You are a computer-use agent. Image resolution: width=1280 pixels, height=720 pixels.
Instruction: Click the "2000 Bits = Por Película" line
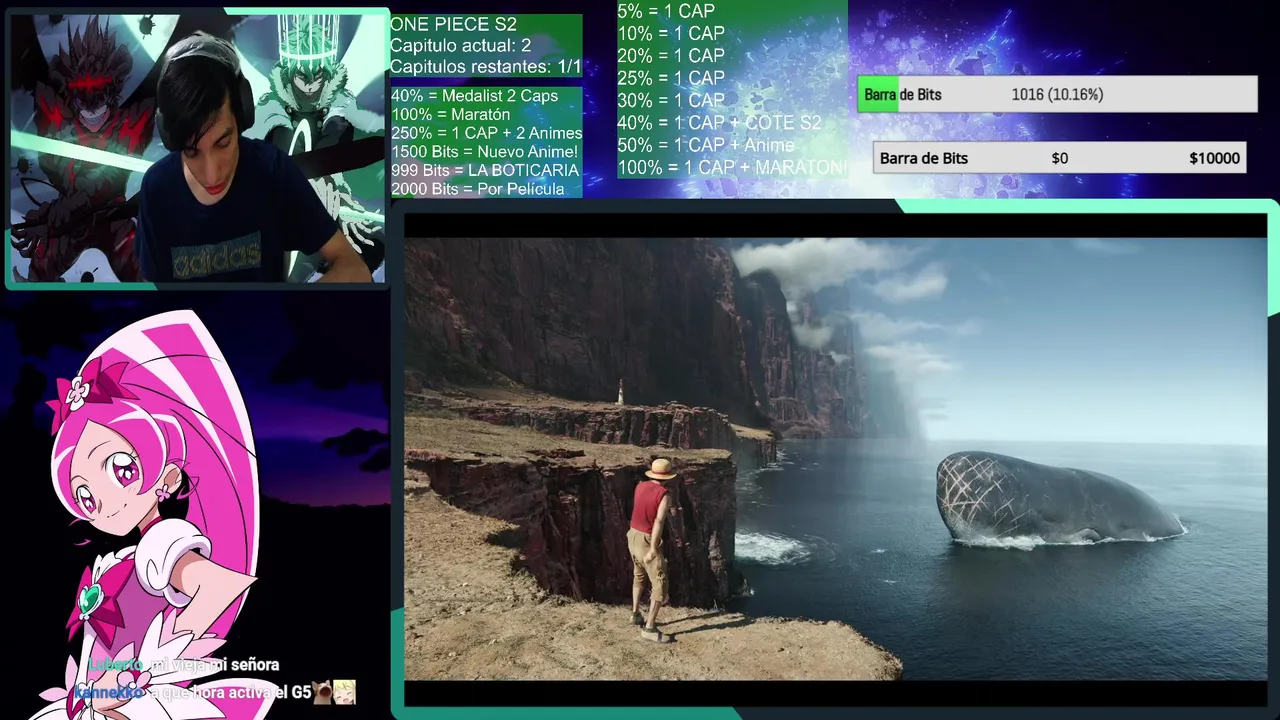477,189
